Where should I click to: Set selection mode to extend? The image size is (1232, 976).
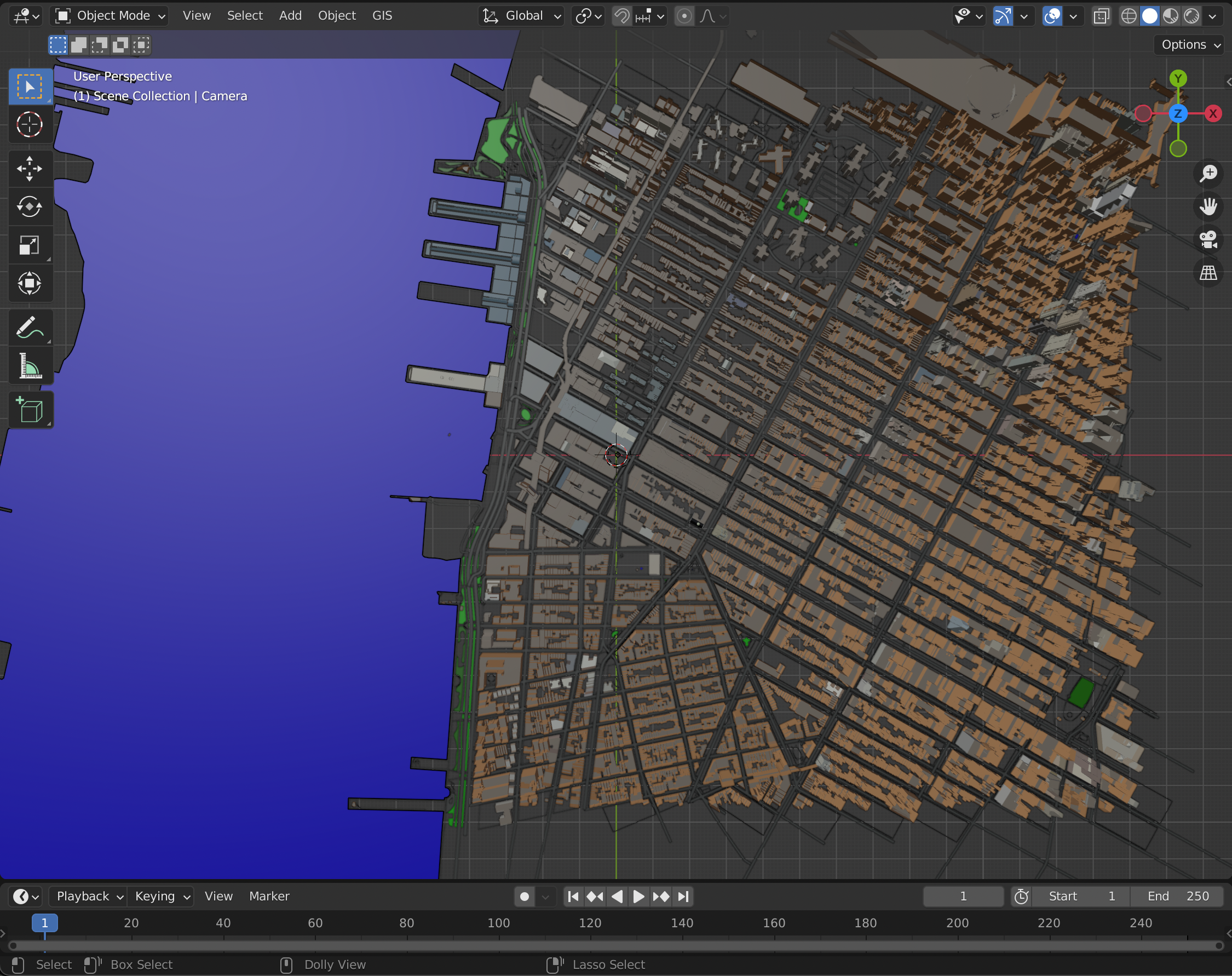click(79, 44)
